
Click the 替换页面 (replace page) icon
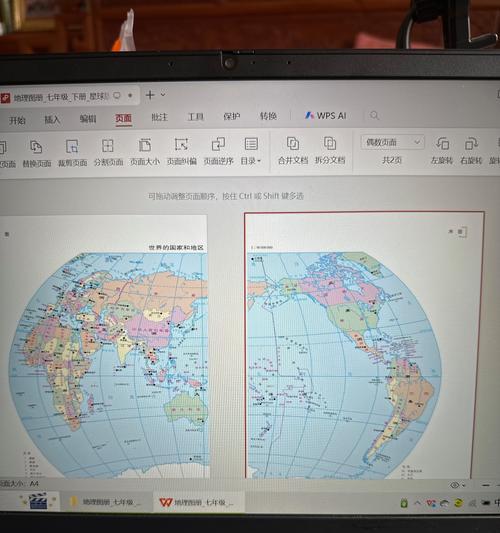(36, 147)
